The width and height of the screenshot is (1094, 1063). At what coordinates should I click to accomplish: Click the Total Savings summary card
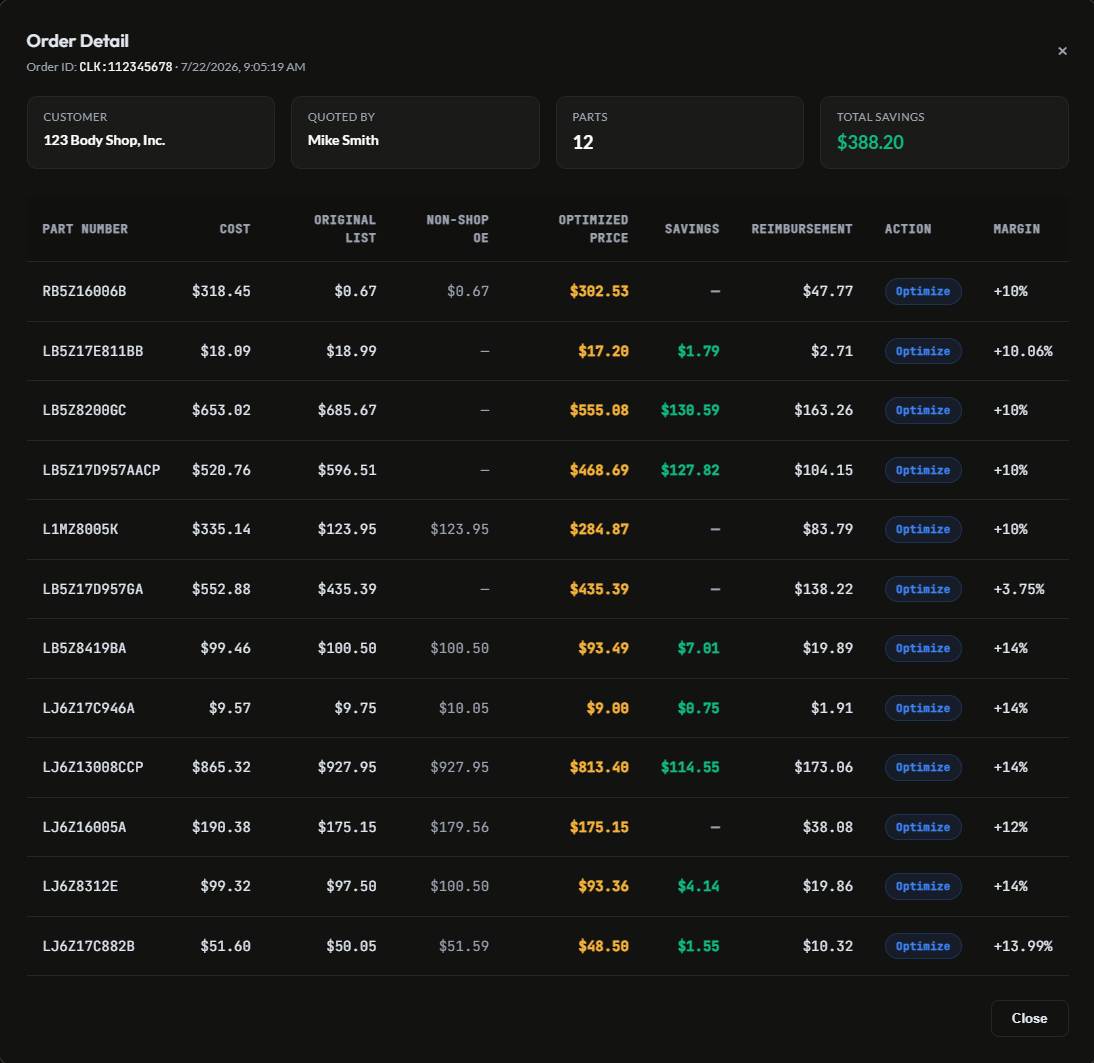pos(944,133)
